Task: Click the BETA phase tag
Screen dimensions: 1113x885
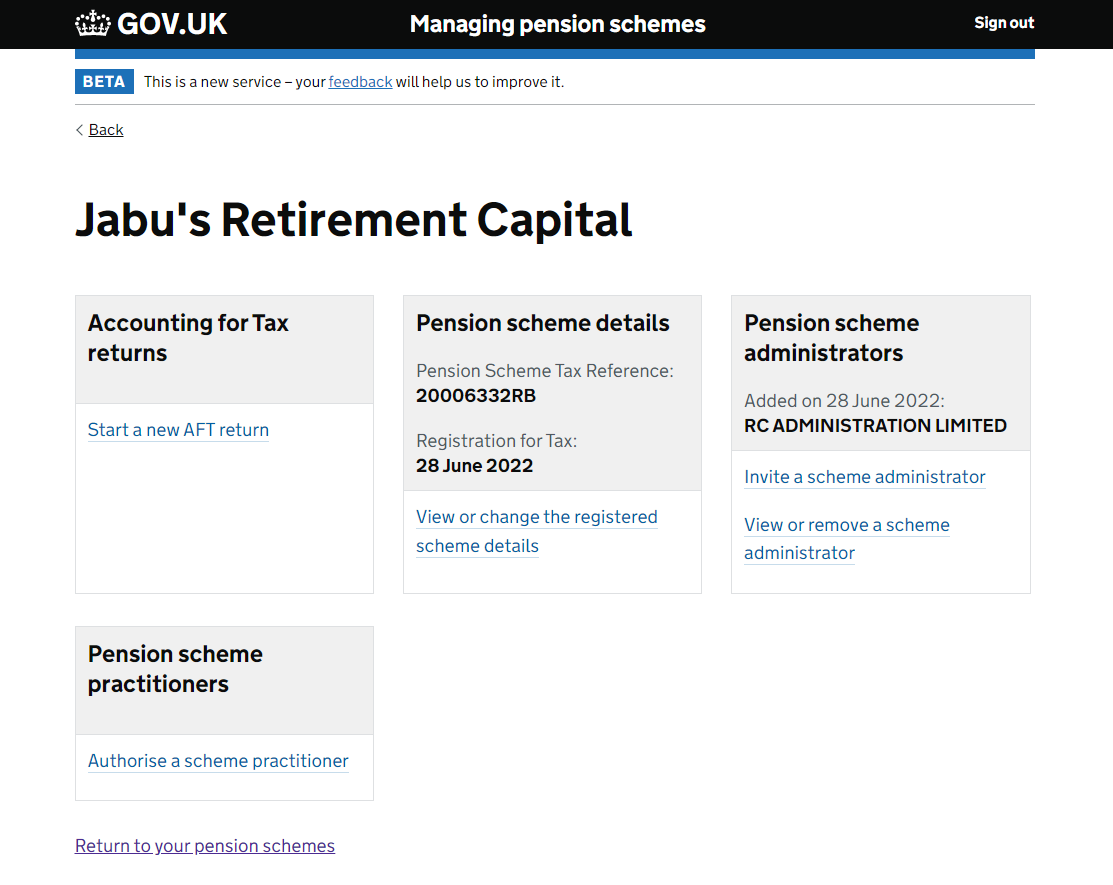Action: pyautogui.click(x=104, y=82)
